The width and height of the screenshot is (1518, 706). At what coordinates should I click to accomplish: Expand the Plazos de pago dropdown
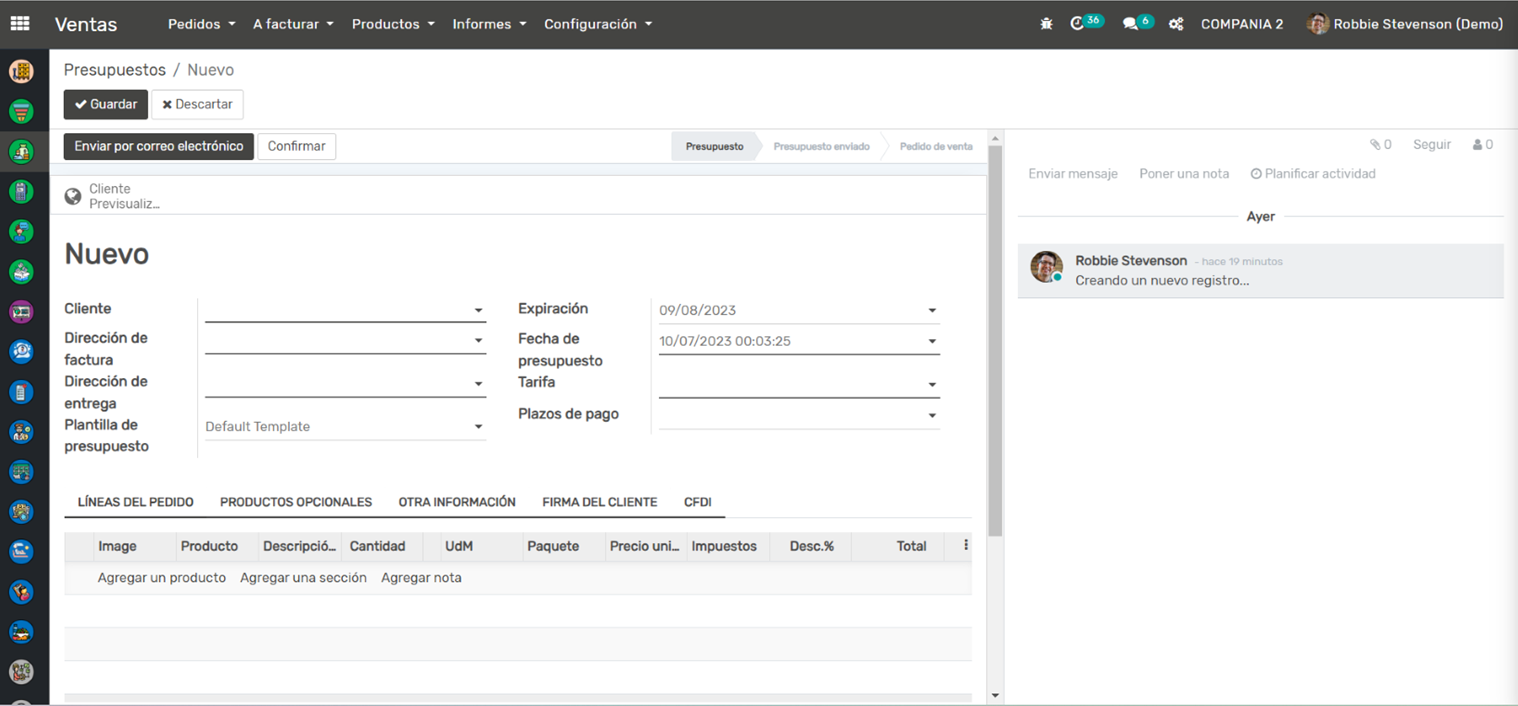pyautogui.click(x=931, y=415)
